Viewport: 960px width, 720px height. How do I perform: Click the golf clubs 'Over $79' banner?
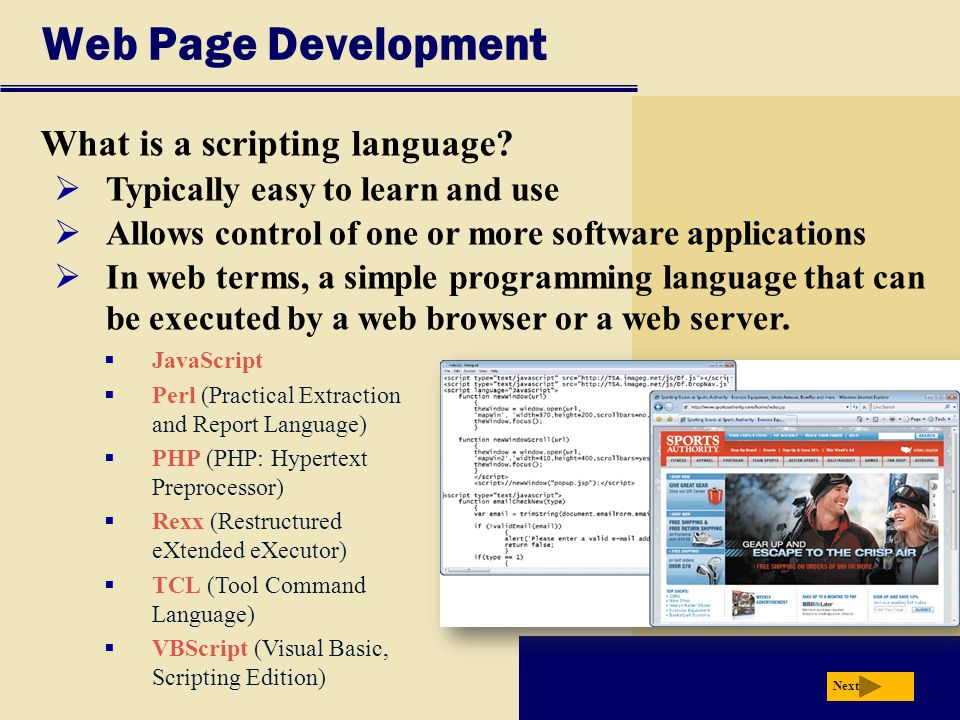[x=696, y=568]
